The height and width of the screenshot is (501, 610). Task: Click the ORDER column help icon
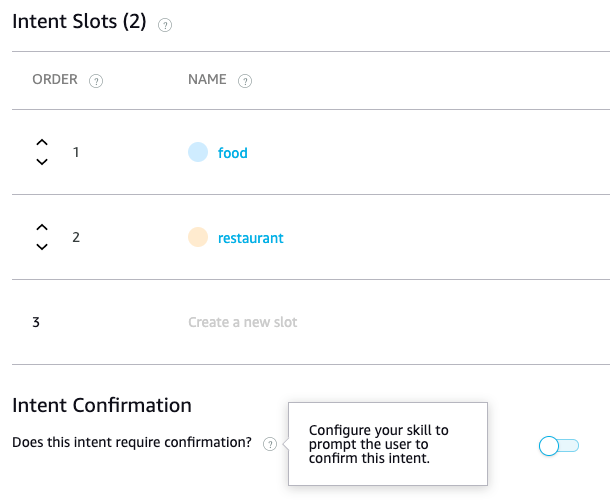tap(96, 81)
